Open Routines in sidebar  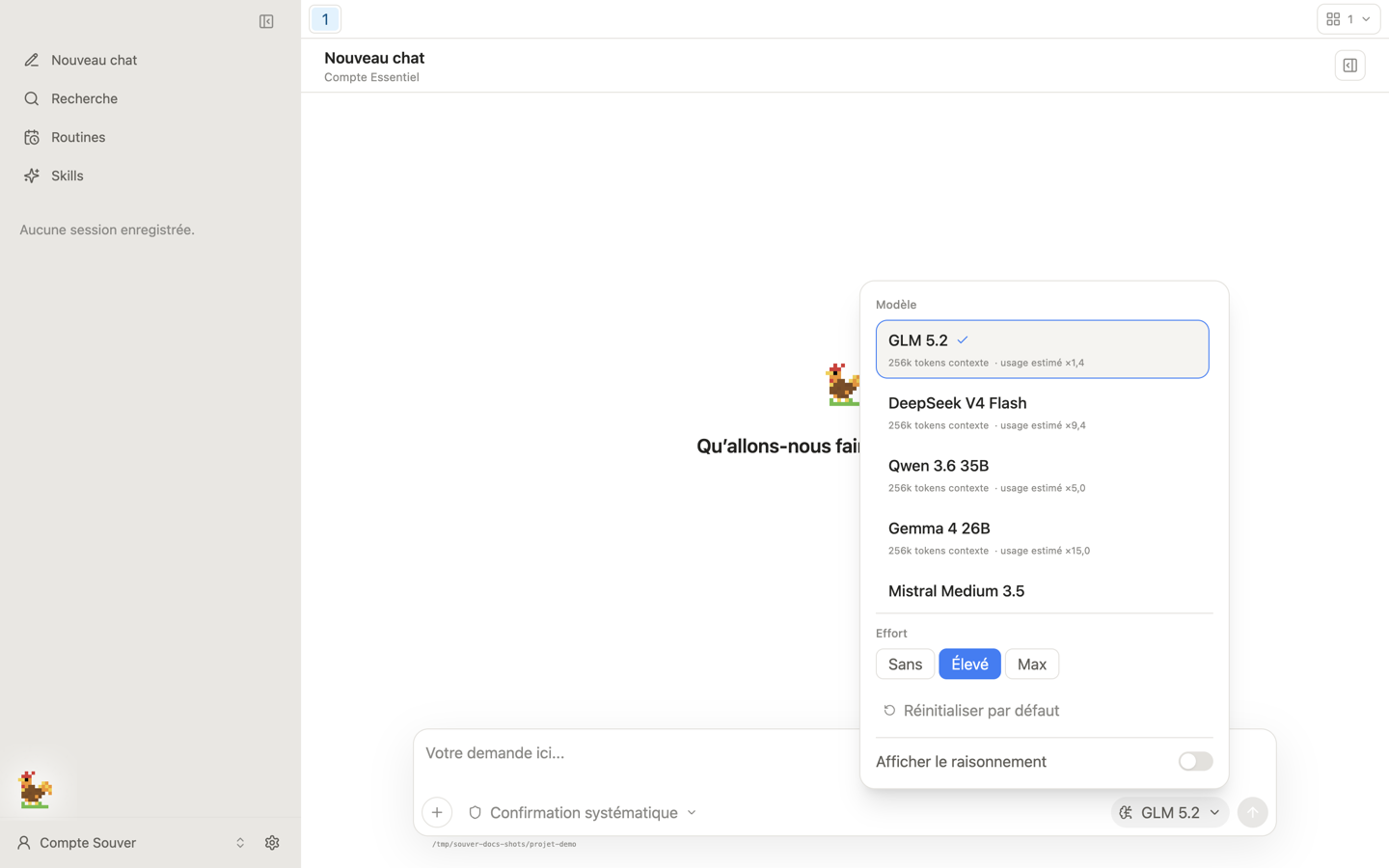tap(150, 137)
